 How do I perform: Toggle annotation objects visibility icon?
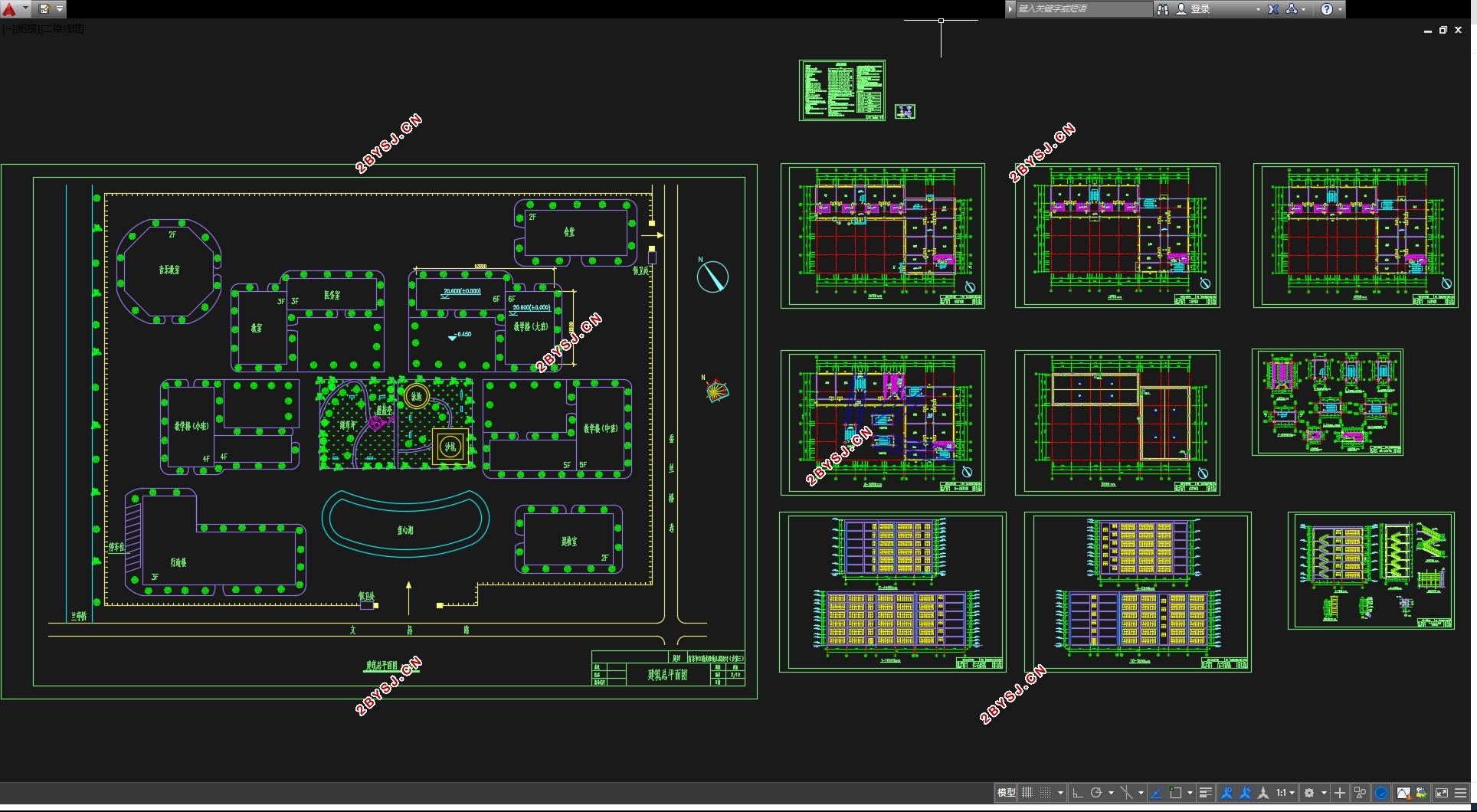coord(1226,793)
